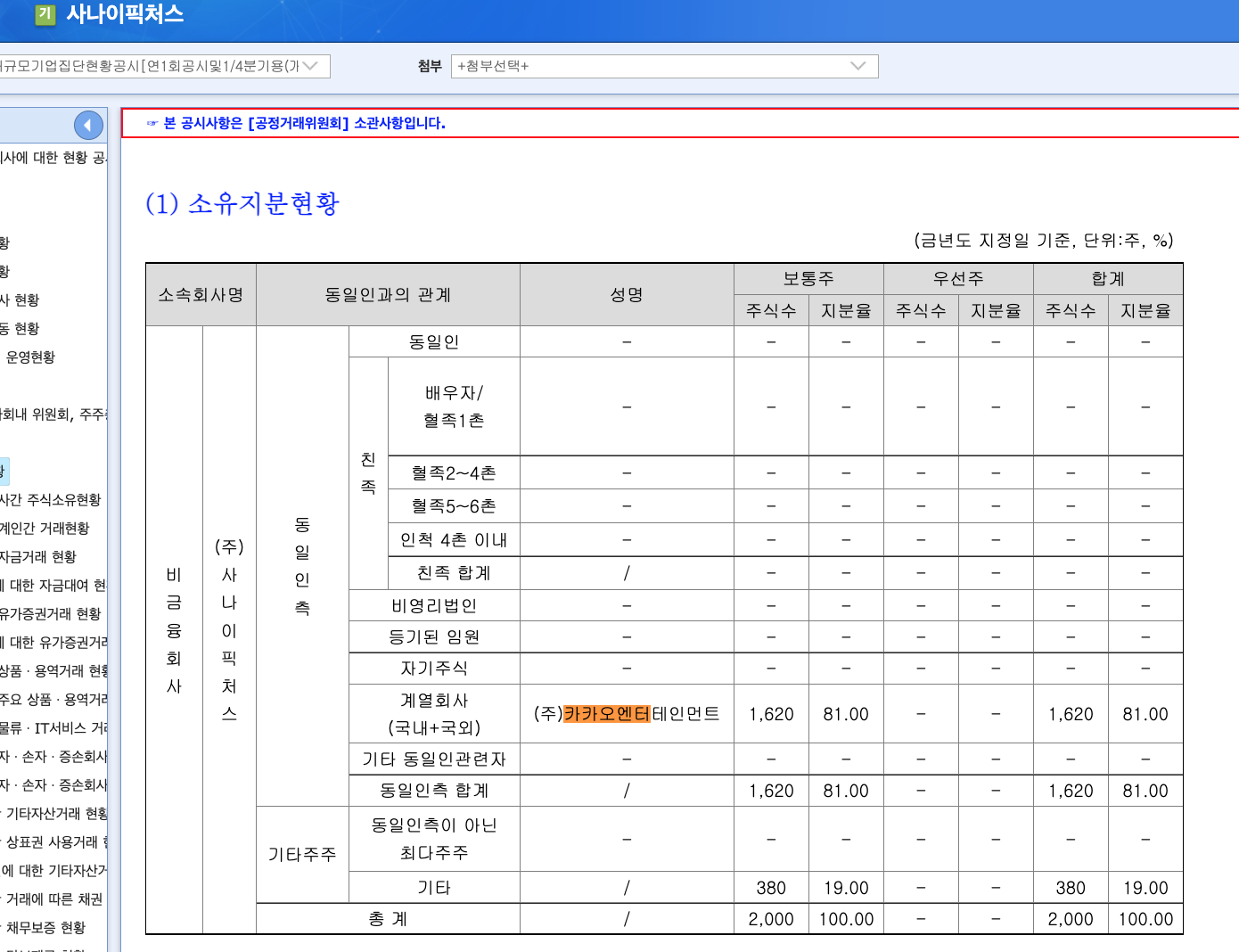Image resolution: width=1239 pixels, height=952 pixels.
Task: Open the 채무보증 현황 sidebar entry
Action: tap(45, 928)
